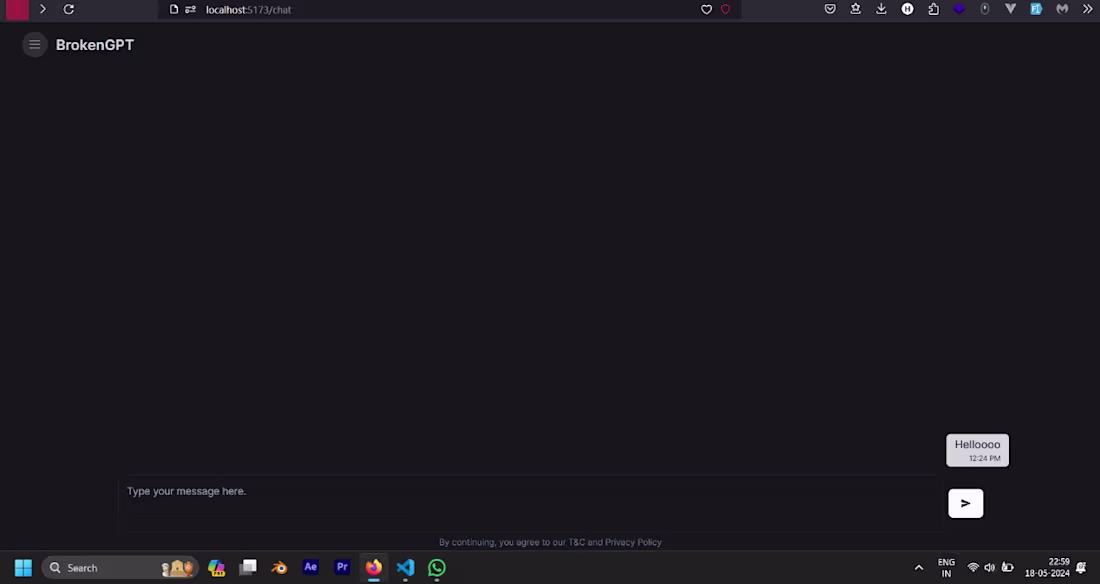Click the pink heart extension icon
This screenshot has width=1100, height=584.
pos(727,9)
